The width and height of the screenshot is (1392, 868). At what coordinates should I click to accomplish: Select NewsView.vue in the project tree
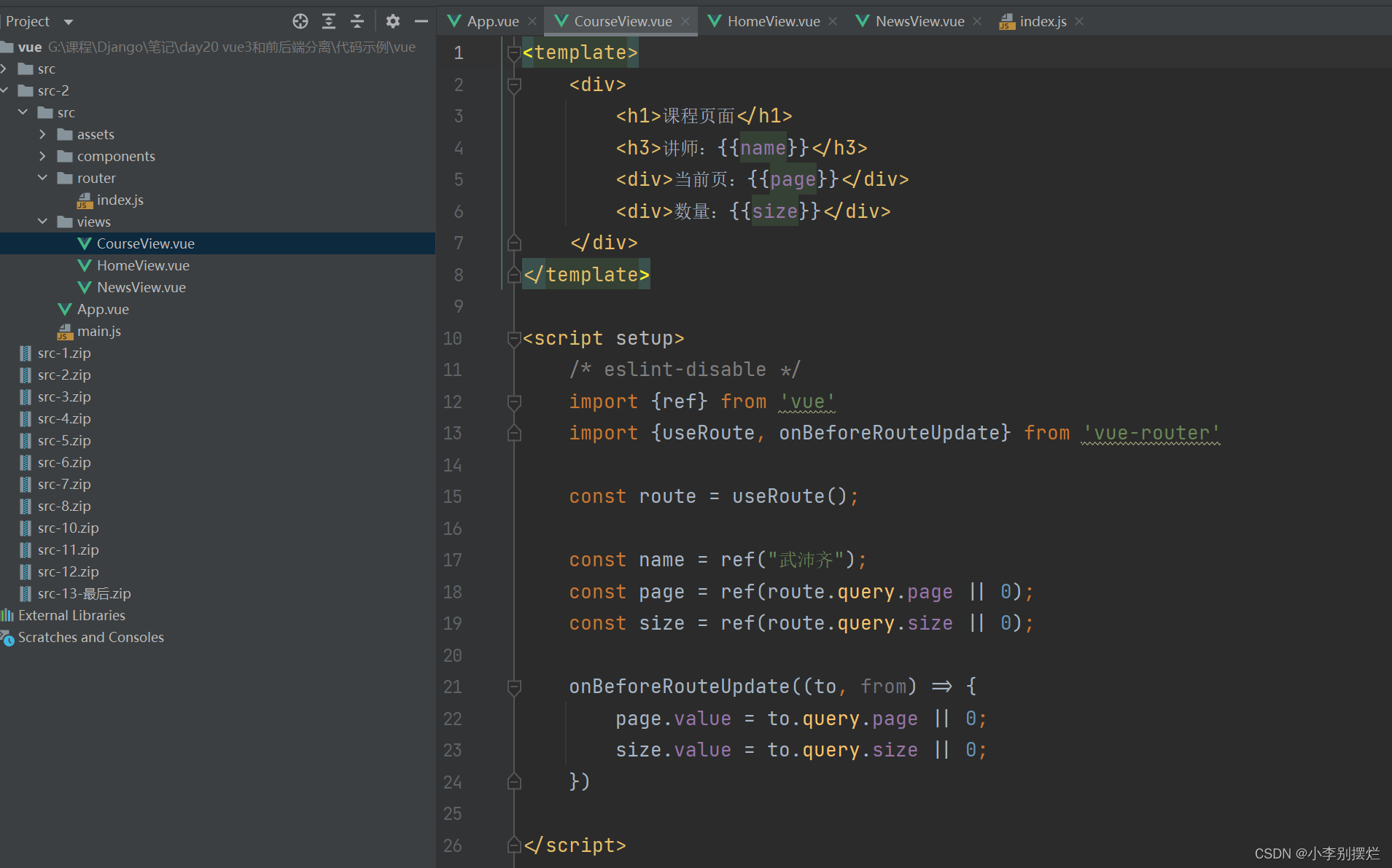217,287
